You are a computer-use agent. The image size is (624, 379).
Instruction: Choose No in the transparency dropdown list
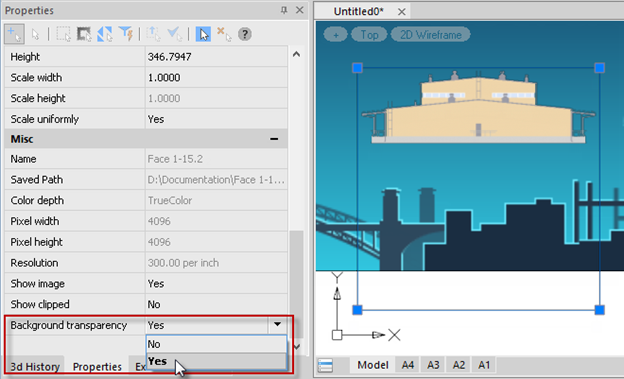216,344
